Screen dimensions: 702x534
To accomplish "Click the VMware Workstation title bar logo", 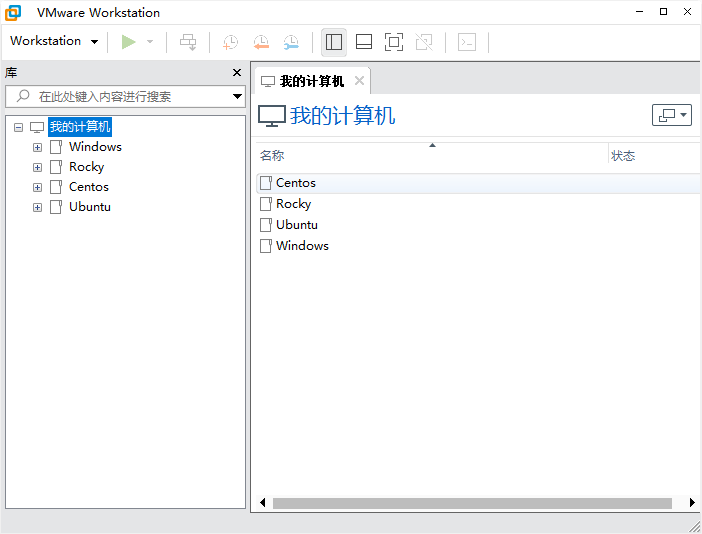I will pyautogui.click(x=13, y=13).
